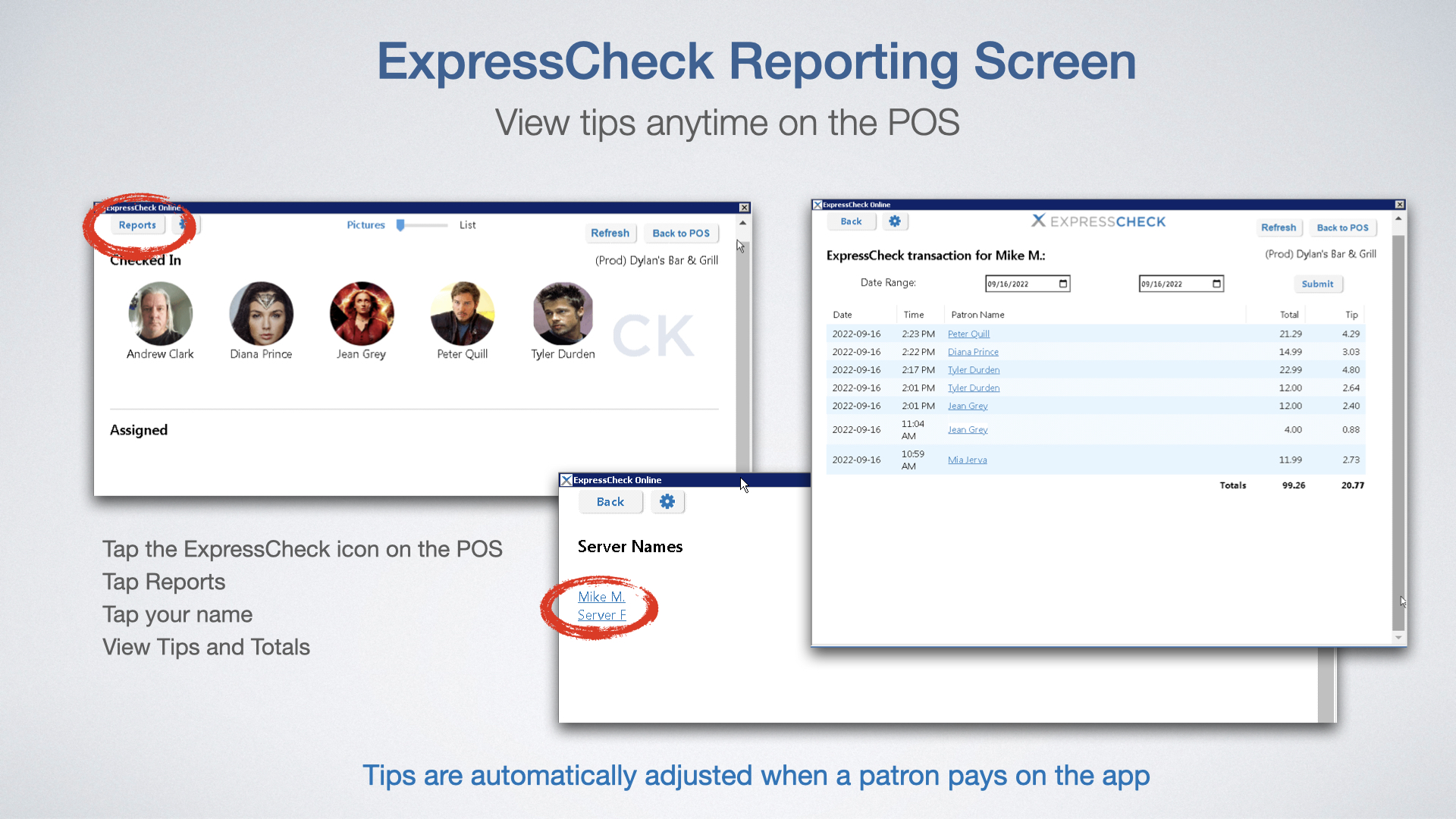Tap Tyler Durden's avatar
Screen dimensions: 1456x819
click(563, 313)
